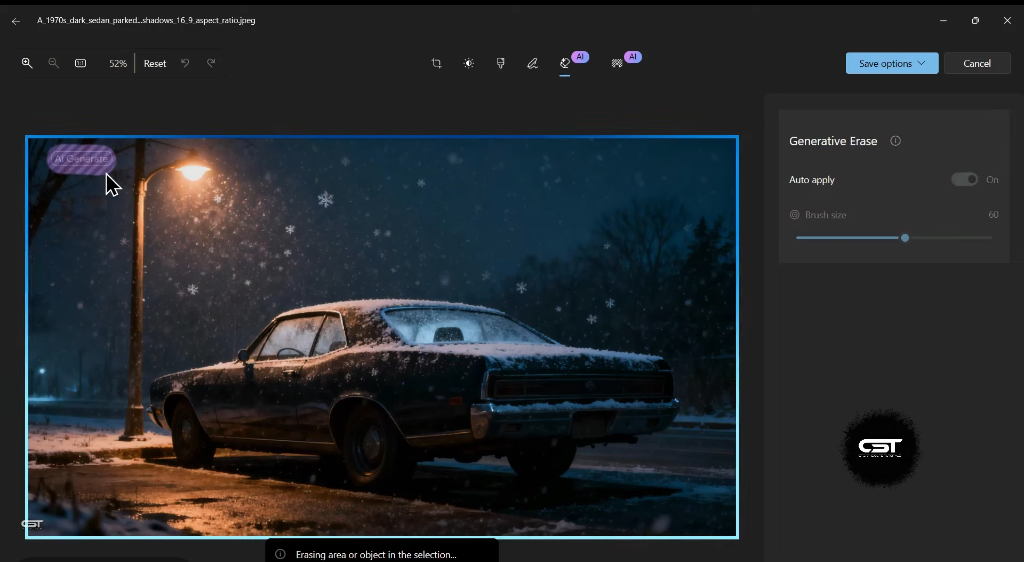
Task: Open the Background AI tool
Action: [x=616, y=63]
